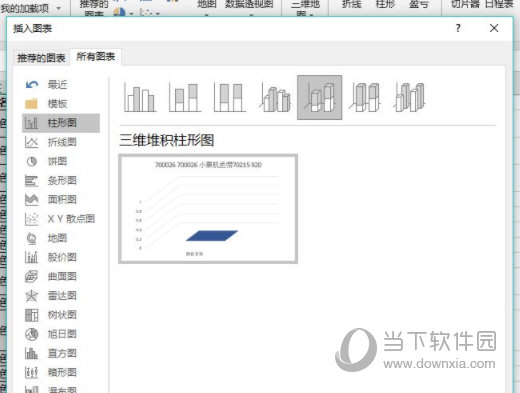Viewport: 520px width, 393px height.
Task: Switch to the 所有图表 tab
Action: pos(96,57)
